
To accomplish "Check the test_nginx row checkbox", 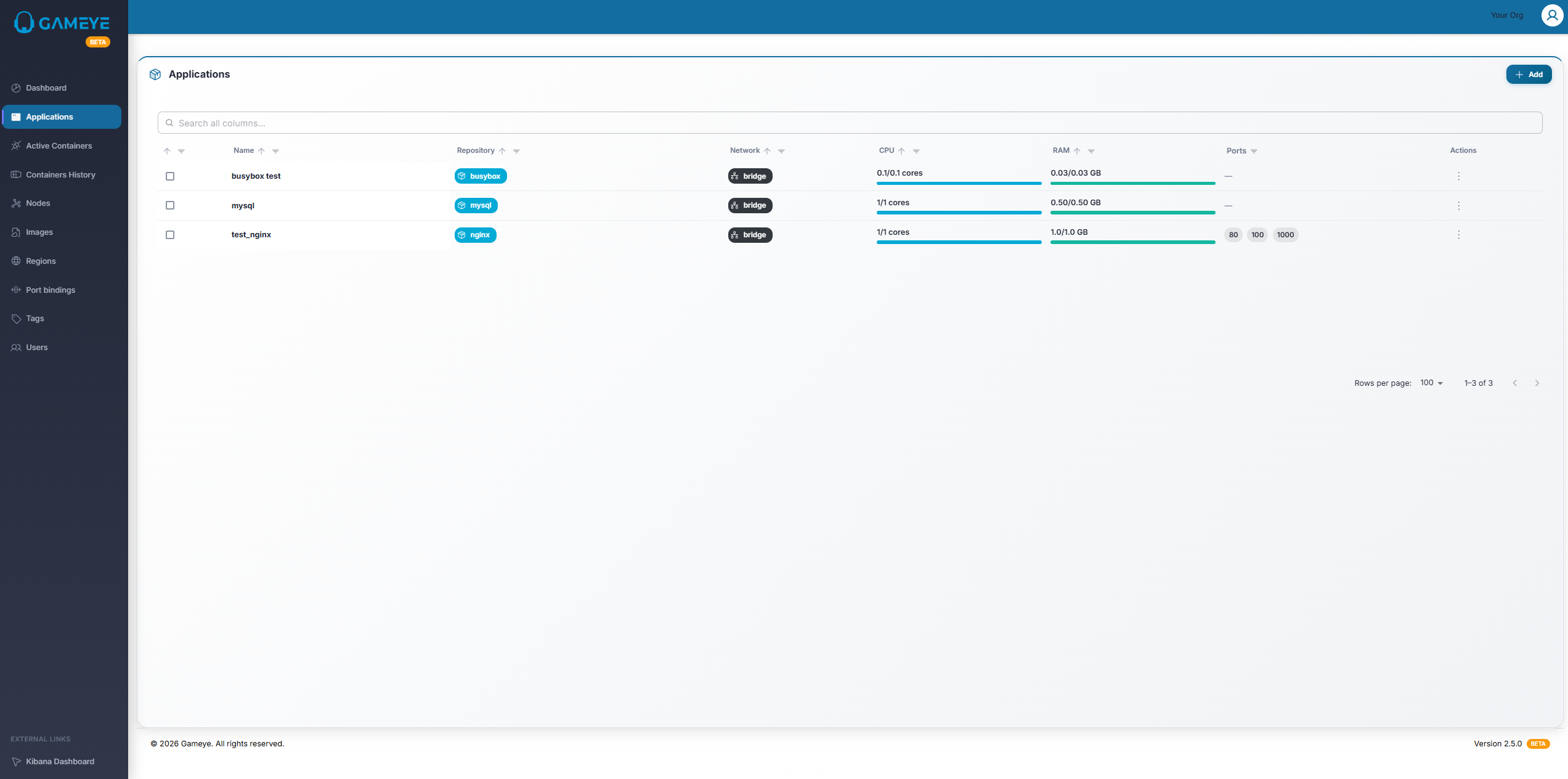I will [x=170, y=235].
